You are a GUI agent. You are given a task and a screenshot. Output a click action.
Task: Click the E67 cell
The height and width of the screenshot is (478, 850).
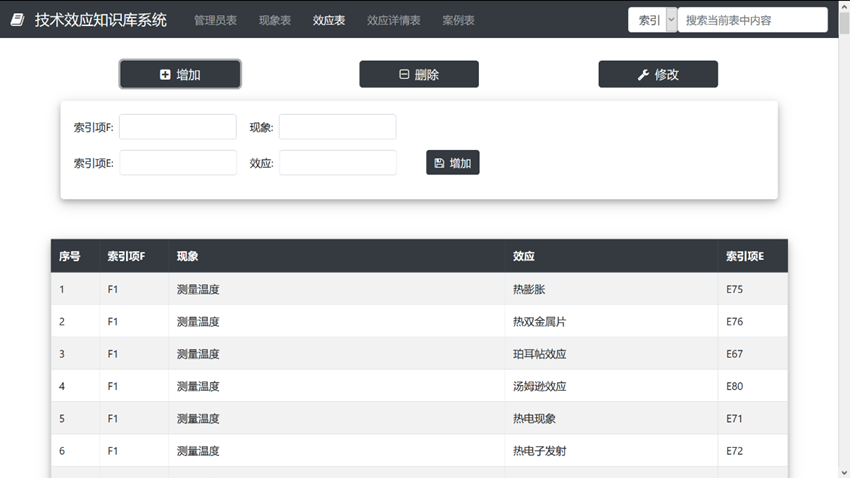(x=752, y=353)
